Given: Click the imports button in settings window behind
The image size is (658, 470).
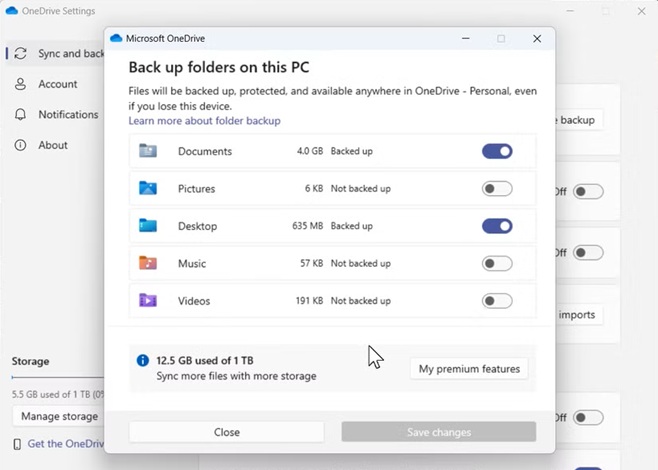Looking at the screenshot, I should coord(580,315).
